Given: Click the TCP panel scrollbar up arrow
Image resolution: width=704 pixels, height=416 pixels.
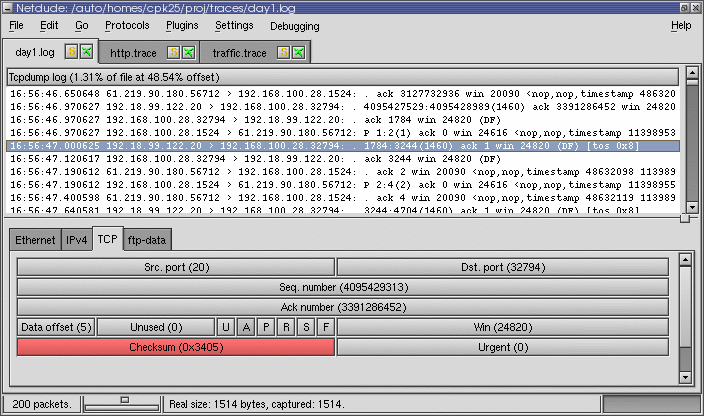Looking at the screenshot, I should (685, 259).
